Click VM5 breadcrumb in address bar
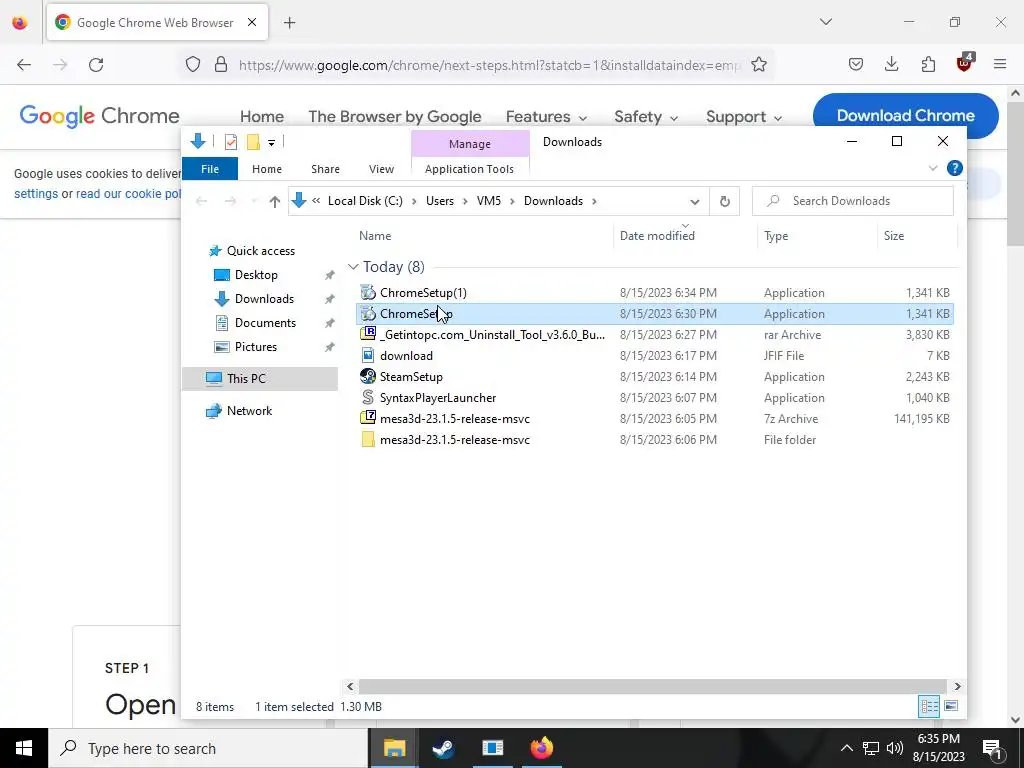 488,201
